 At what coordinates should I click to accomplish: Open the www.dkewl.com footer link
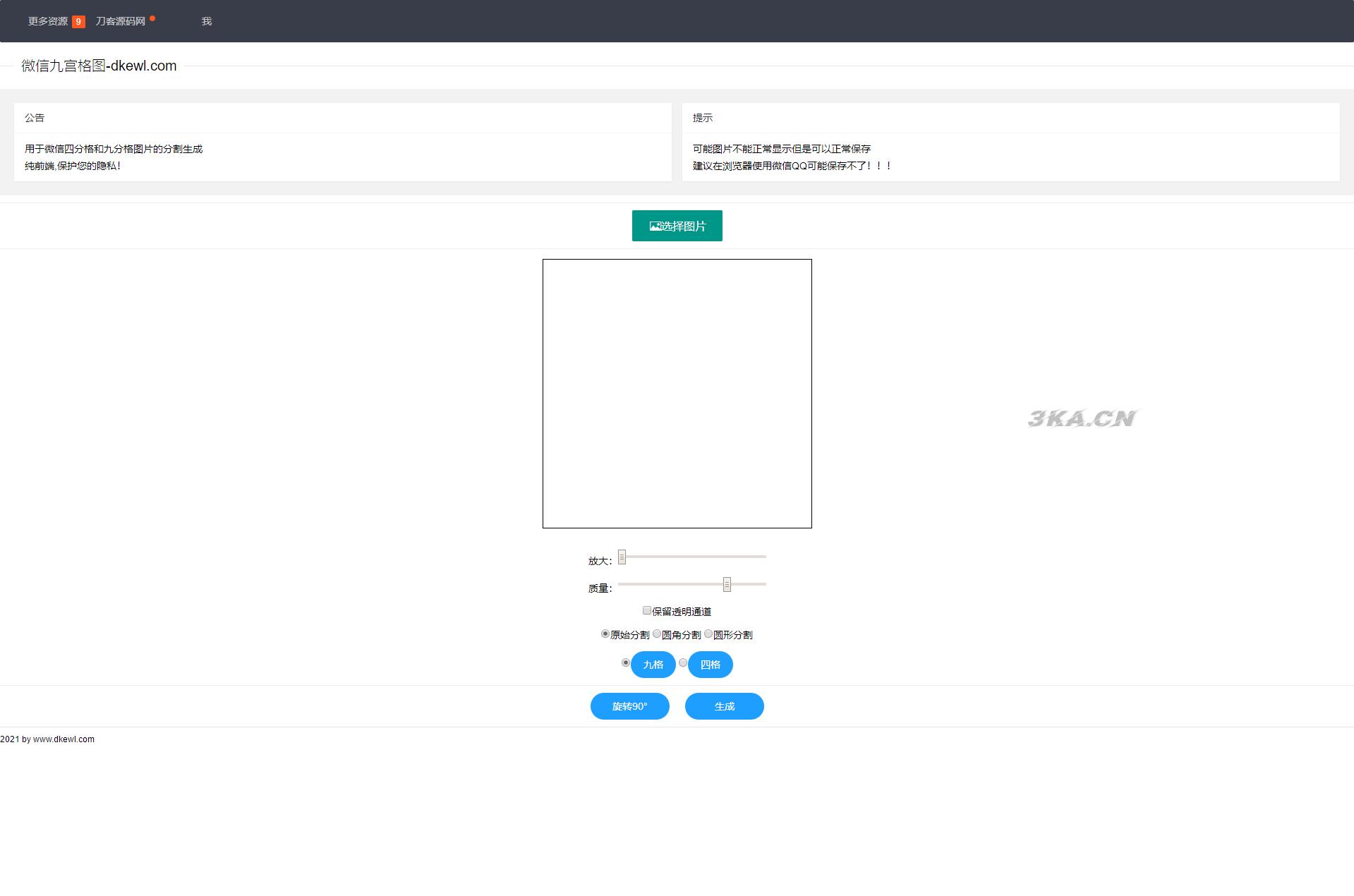[64, 739]
